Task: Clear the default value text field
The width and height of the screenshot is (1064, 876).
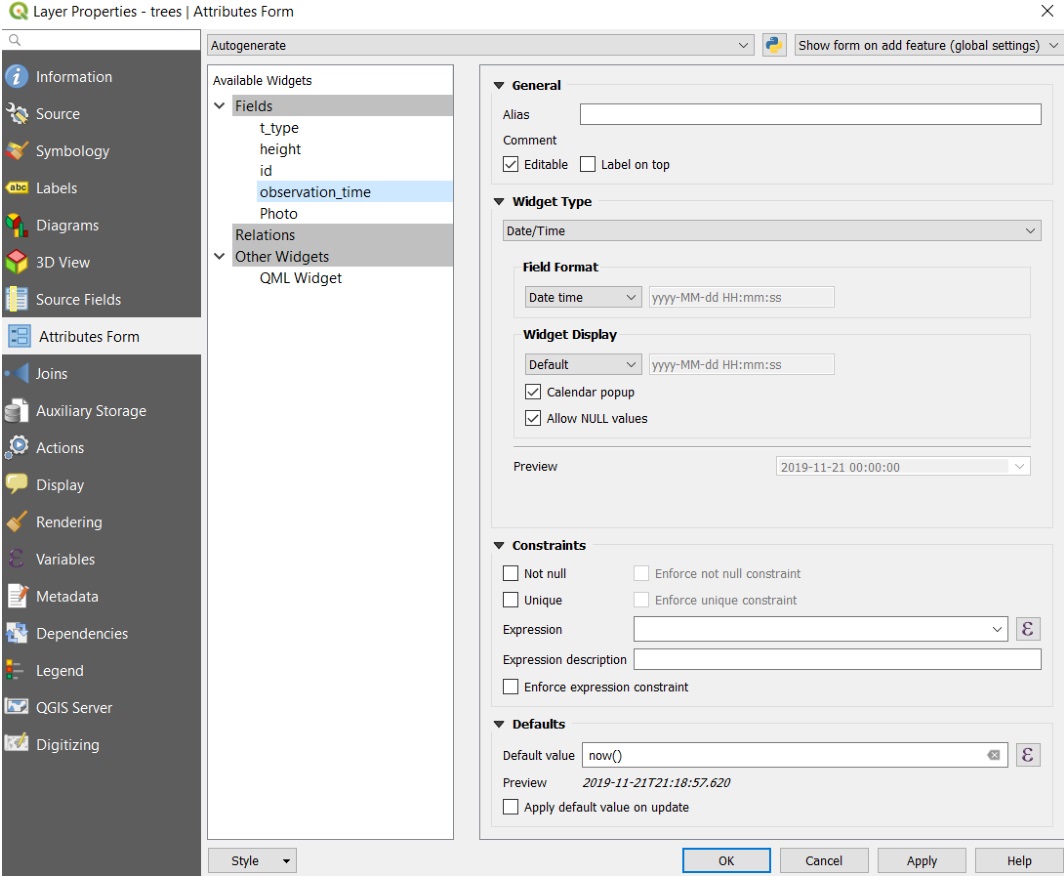Action: pyautogui.click(x=994, y=756)
